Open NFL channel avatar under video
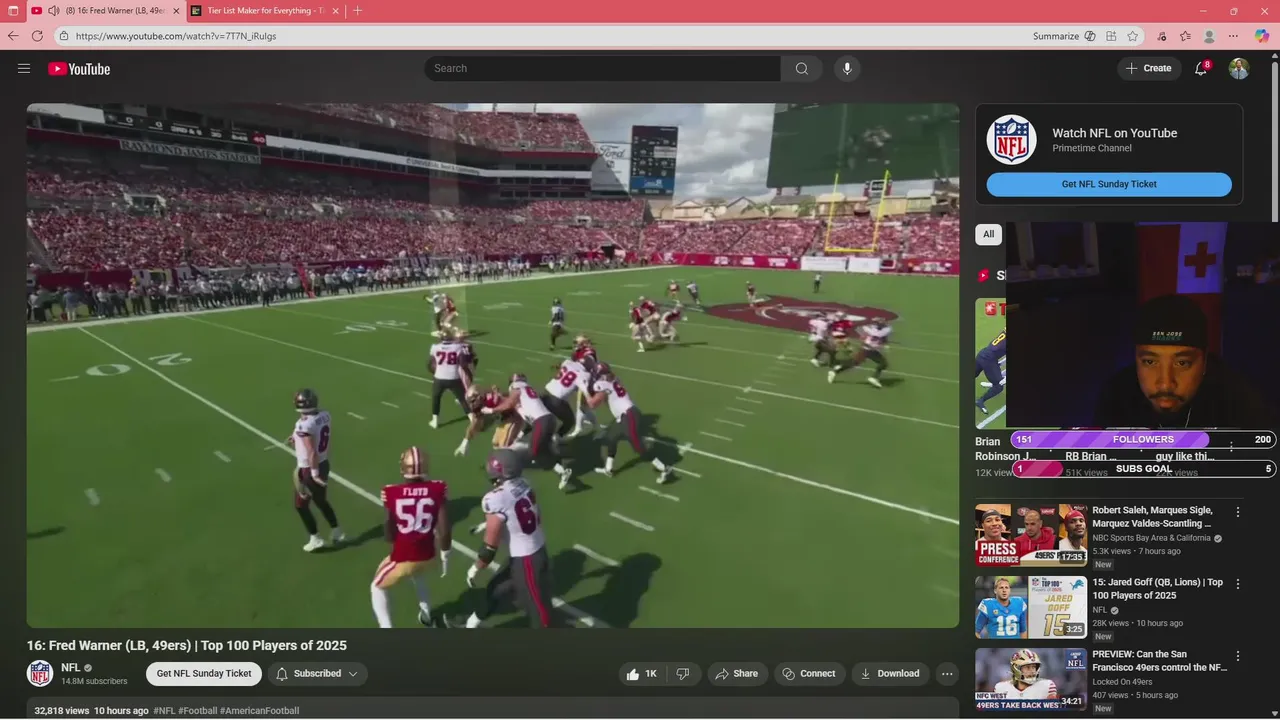Image resolution: width=1280 pixels, height=720 pixels. [x=40, y=673]
